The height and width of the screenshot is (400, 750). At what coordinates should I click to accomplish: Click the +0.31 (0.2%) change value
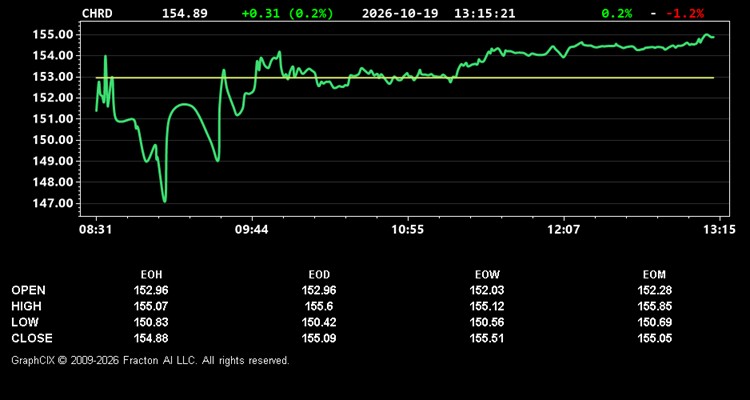287,13
